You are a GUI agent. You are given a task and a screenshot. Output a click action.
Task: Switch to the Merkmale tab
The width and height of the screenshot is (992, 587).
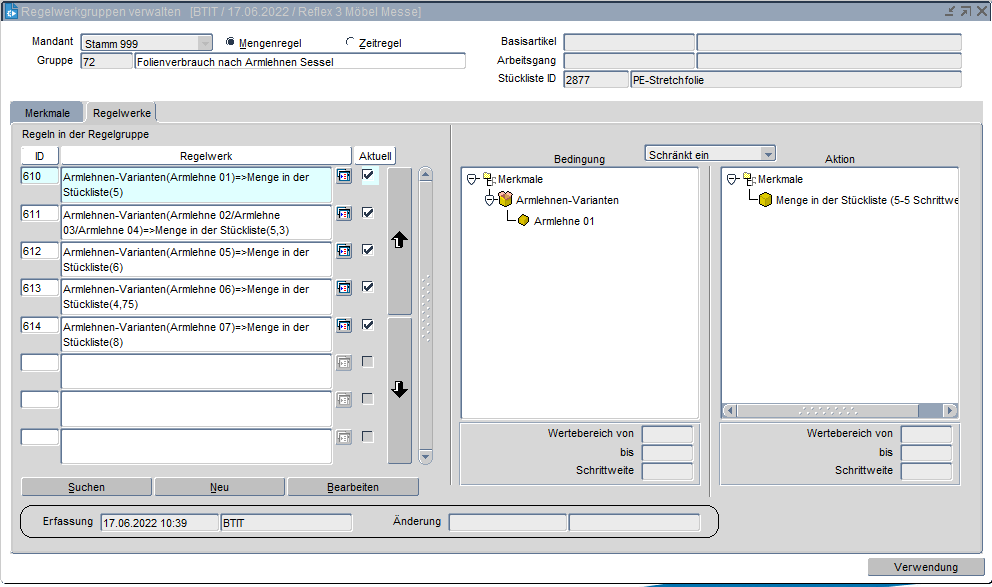pos(47,114)
